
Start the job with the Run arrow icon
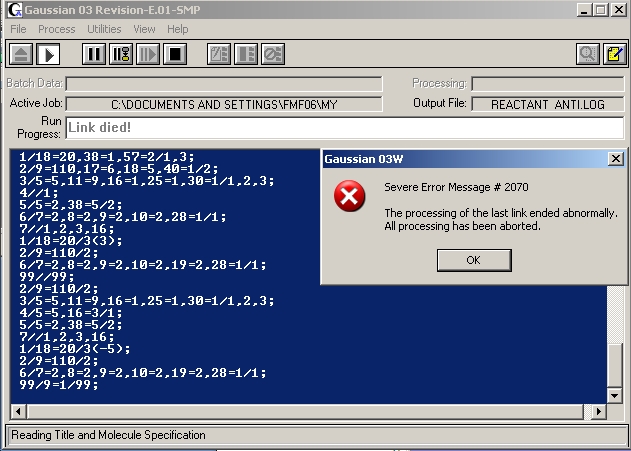click(x=48, y=54)
